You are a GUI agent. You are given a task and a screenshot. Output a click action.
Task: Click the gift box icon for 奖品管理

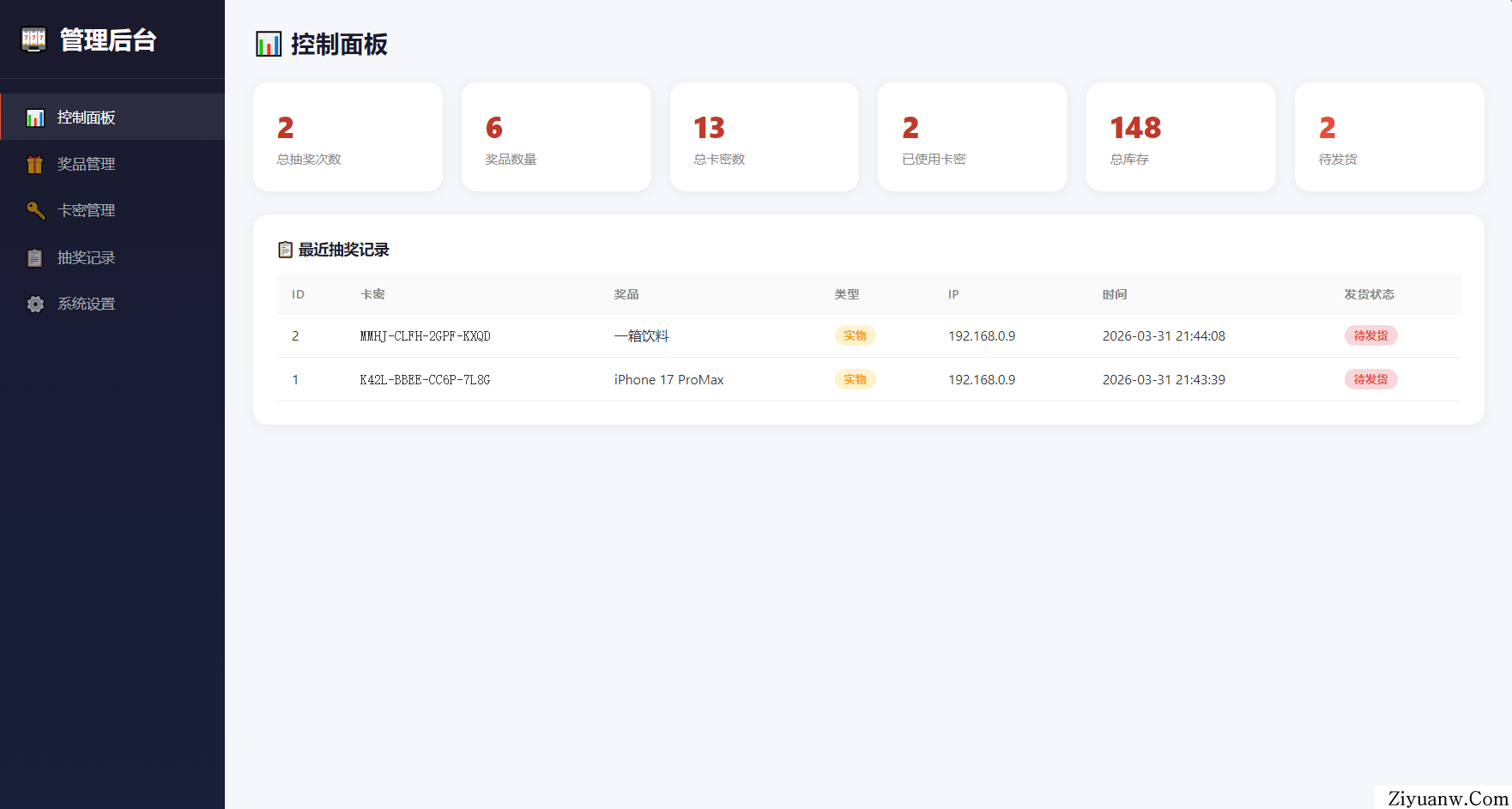tap(35, 164)
